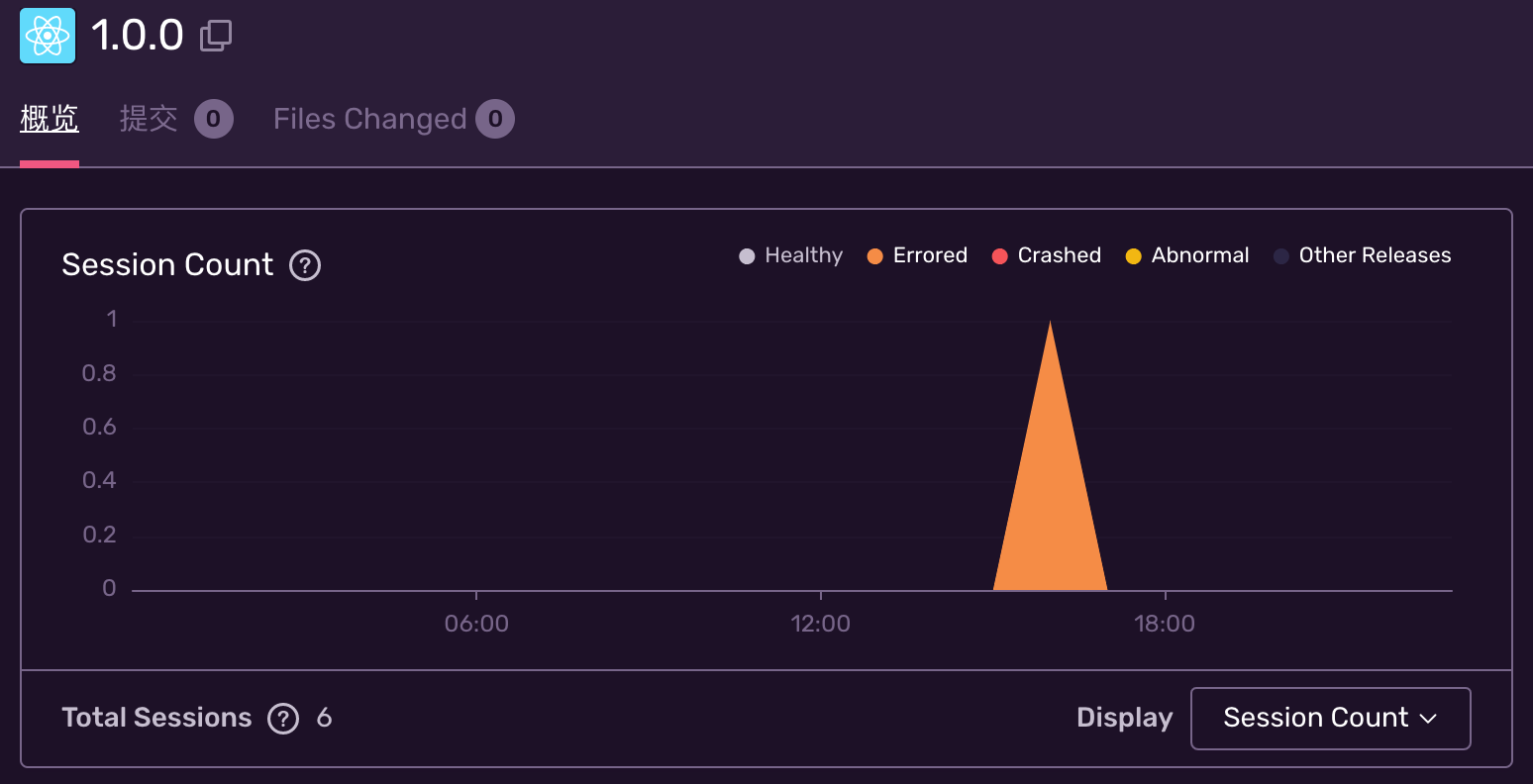Click the total sessions value 6
The image size is (1533, 784).
324,718
